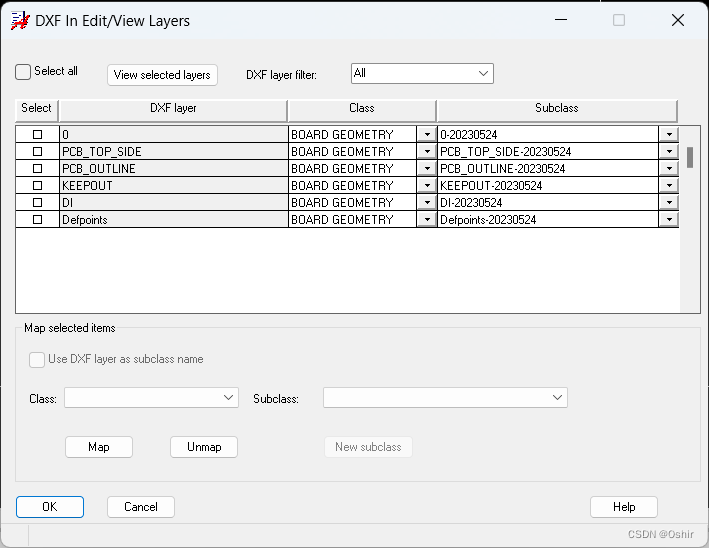Enable the Defpoints layer checkbox
The height and width of the screenshot is (548, 709).
[x=38, y=220]
